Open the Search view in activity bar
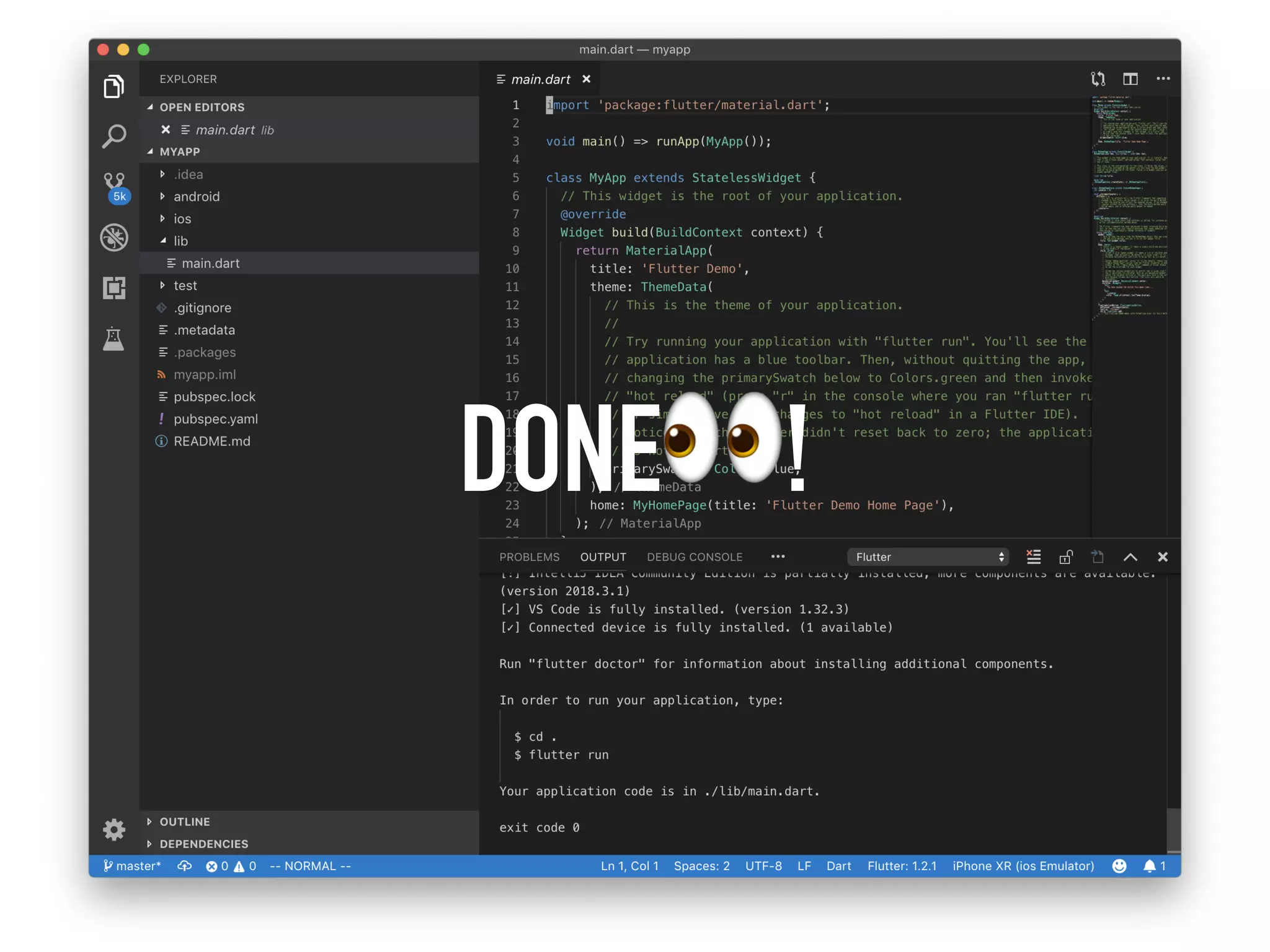Screen dimensions: 1270x952 click(x=114, y=136)
